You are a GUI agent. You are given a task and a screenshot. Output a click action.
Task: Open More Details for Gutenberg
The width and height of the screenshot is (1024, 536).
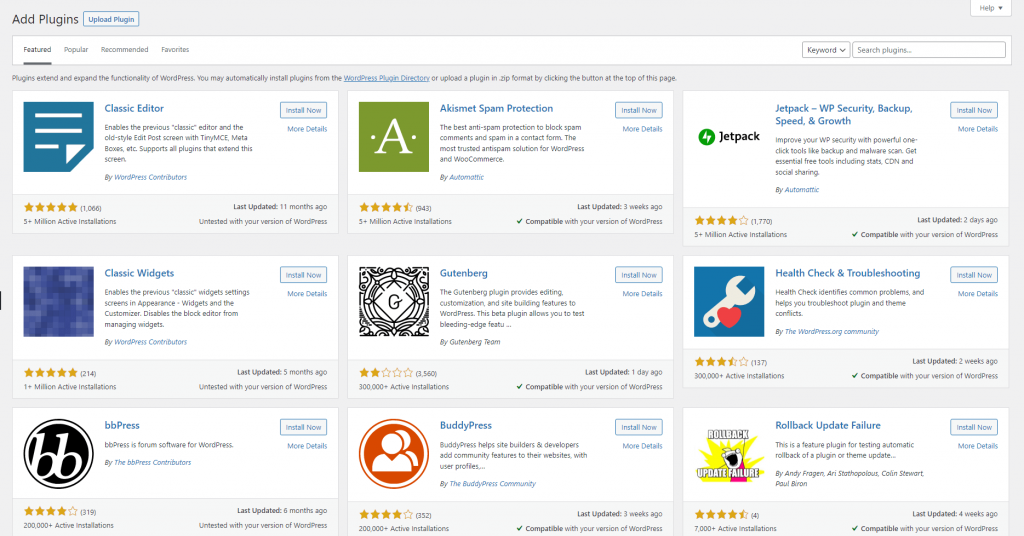642,294
